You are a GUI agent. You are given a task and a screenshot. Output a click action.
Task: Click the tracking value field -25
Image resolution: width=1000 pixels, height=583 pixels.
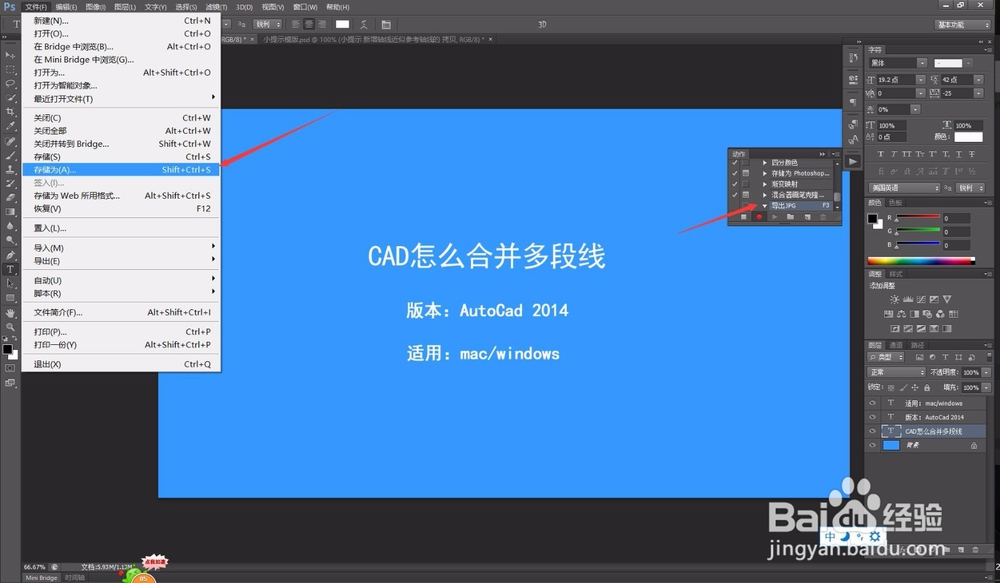pos(957,93)
